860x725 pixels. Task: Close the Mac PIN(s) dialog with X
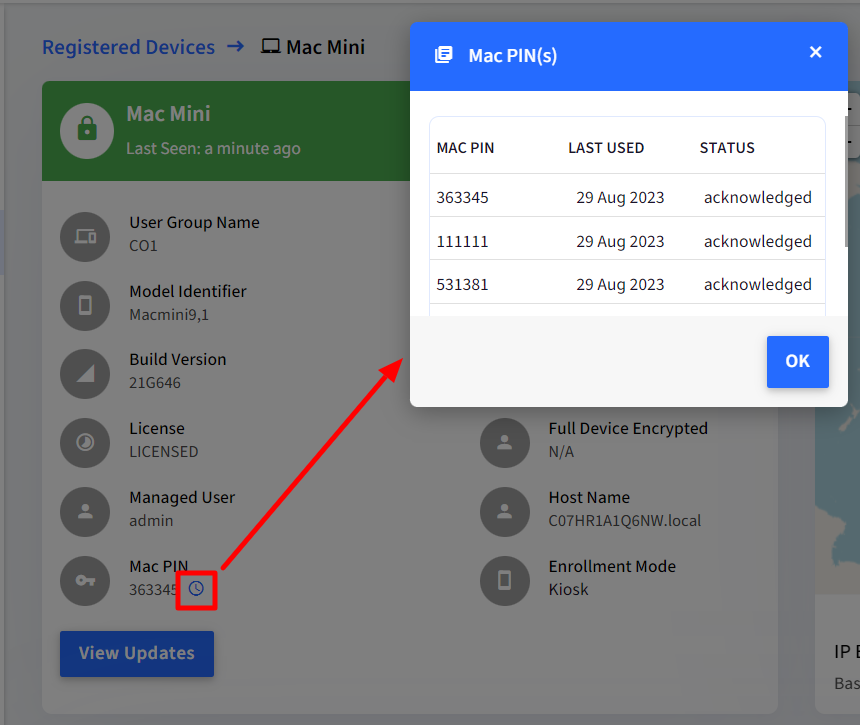pos(816,52)
